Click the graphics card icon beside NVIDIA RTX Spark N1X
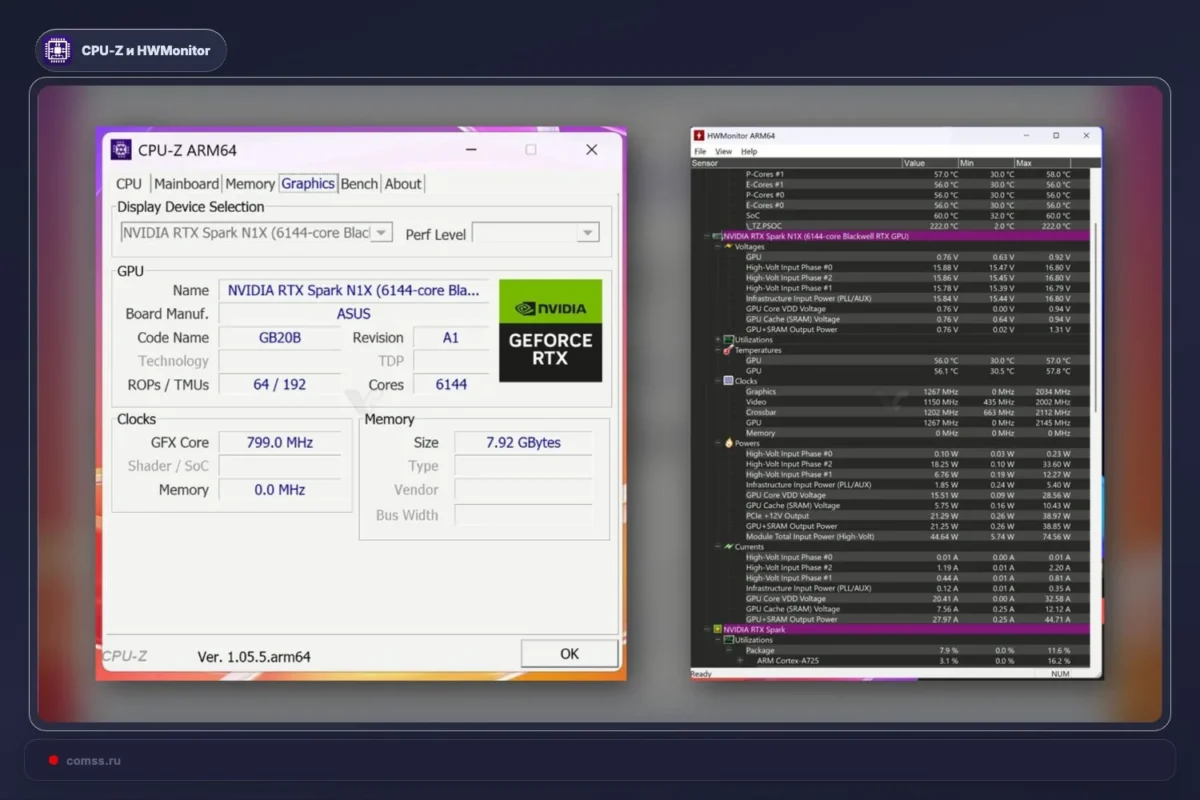The width and height of the screenshot is (1200, 800). 717,236
